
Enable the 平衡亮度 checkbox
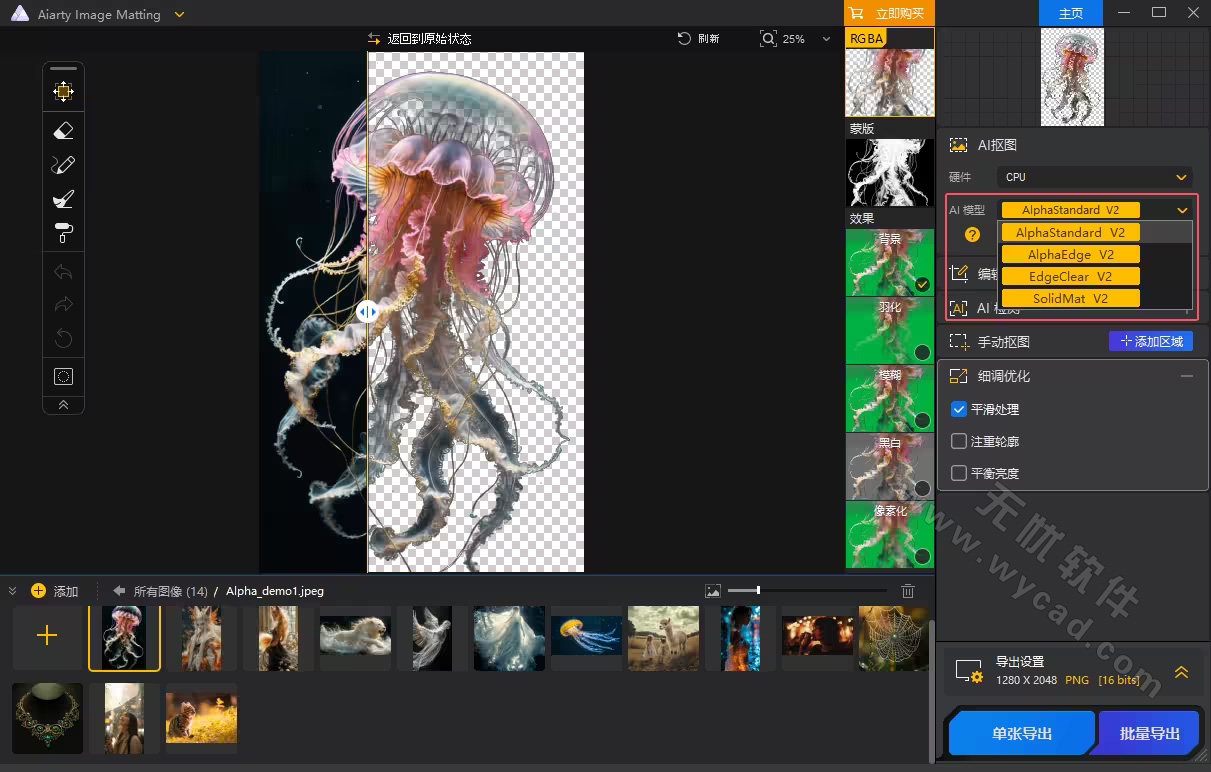[958, 472]
